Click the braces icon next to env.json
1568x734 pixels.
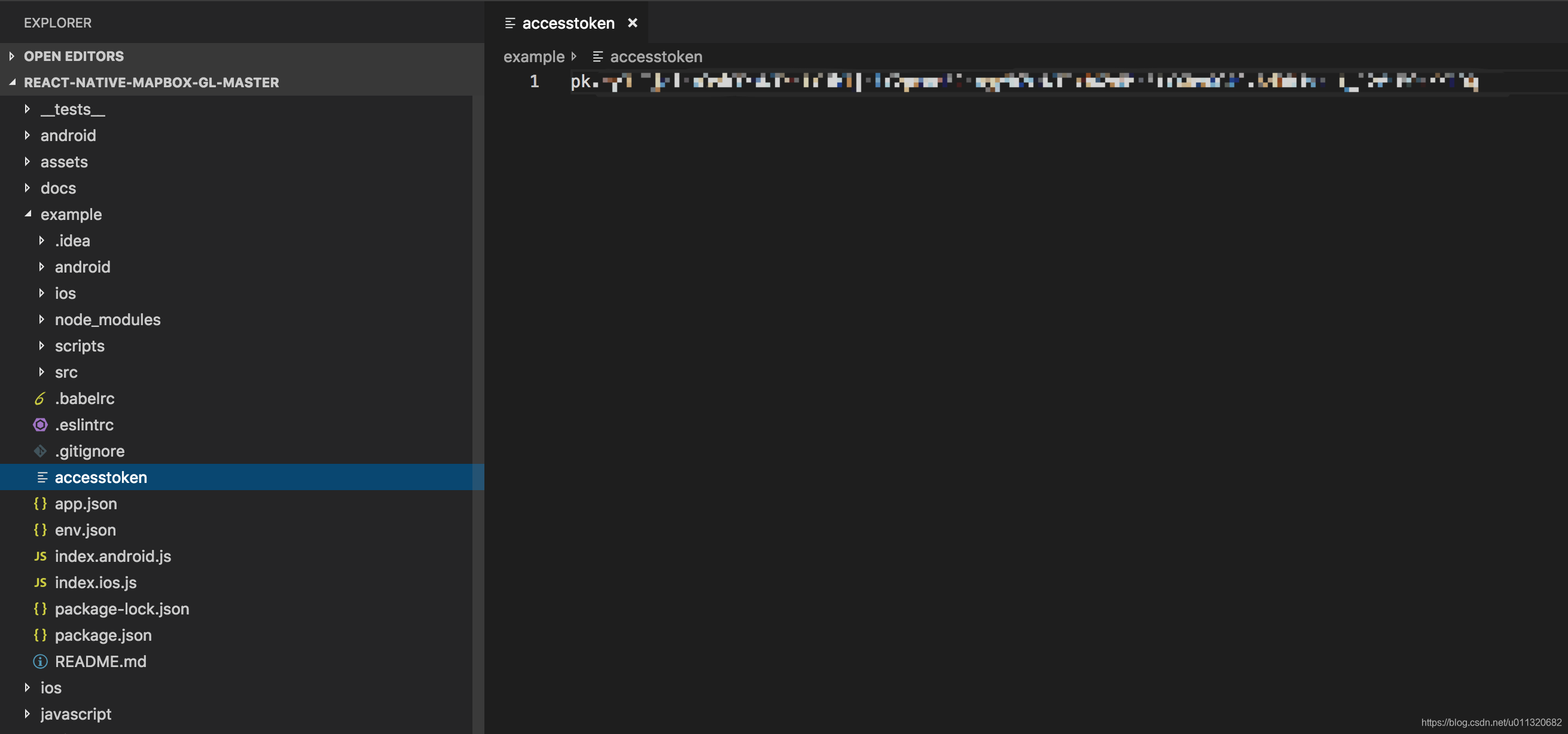[x=40, y=530]
